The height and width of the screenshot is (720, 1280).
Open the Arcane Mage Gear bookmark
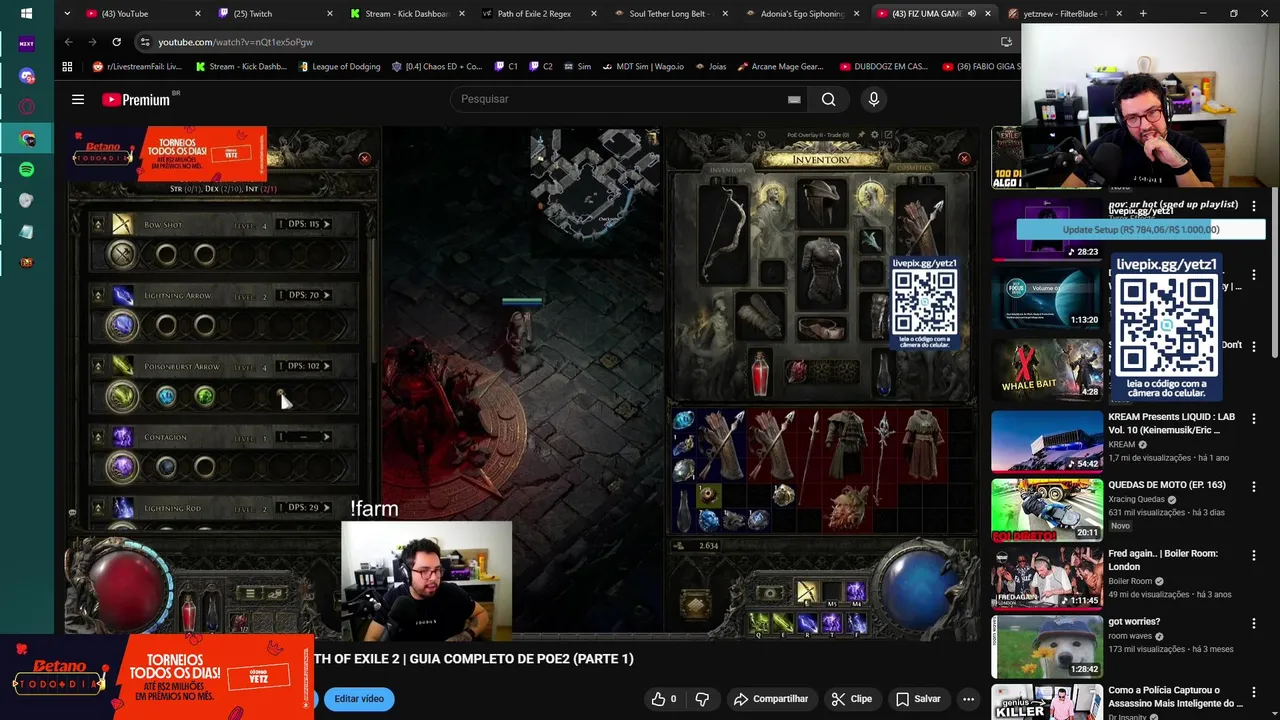coord(779,66)
